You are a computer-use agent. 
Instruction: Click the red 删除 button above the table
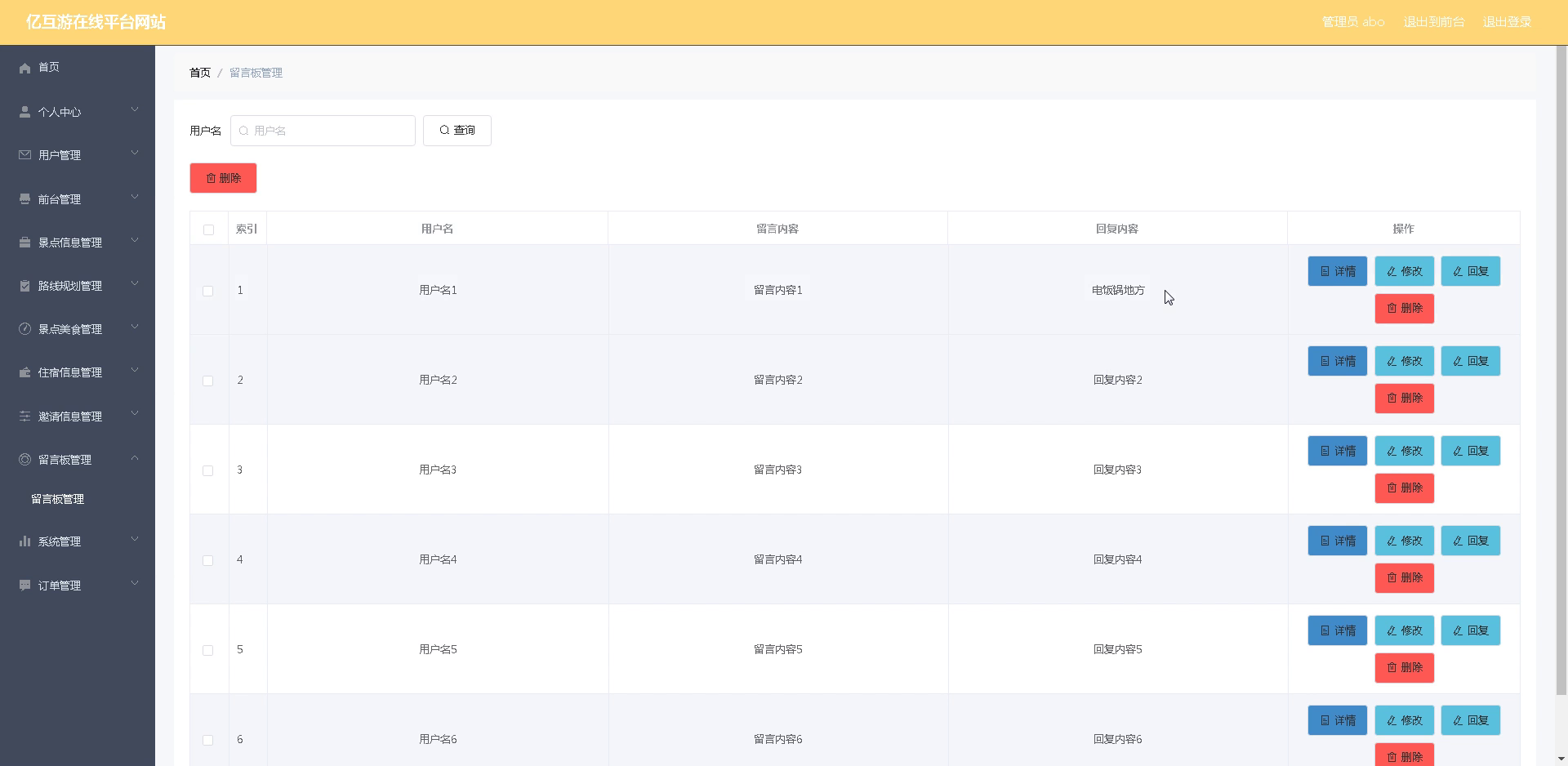(223, 178)
